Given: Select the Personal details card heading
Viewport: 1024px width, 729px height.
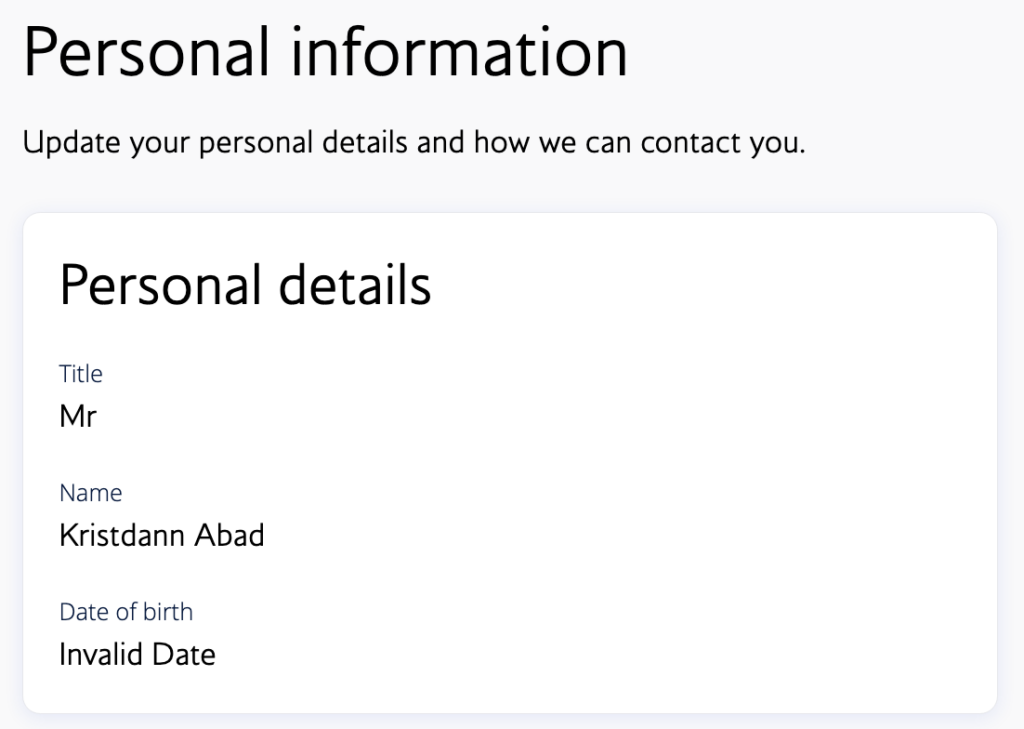Looking at the screenshot, I should pos(245,285).
